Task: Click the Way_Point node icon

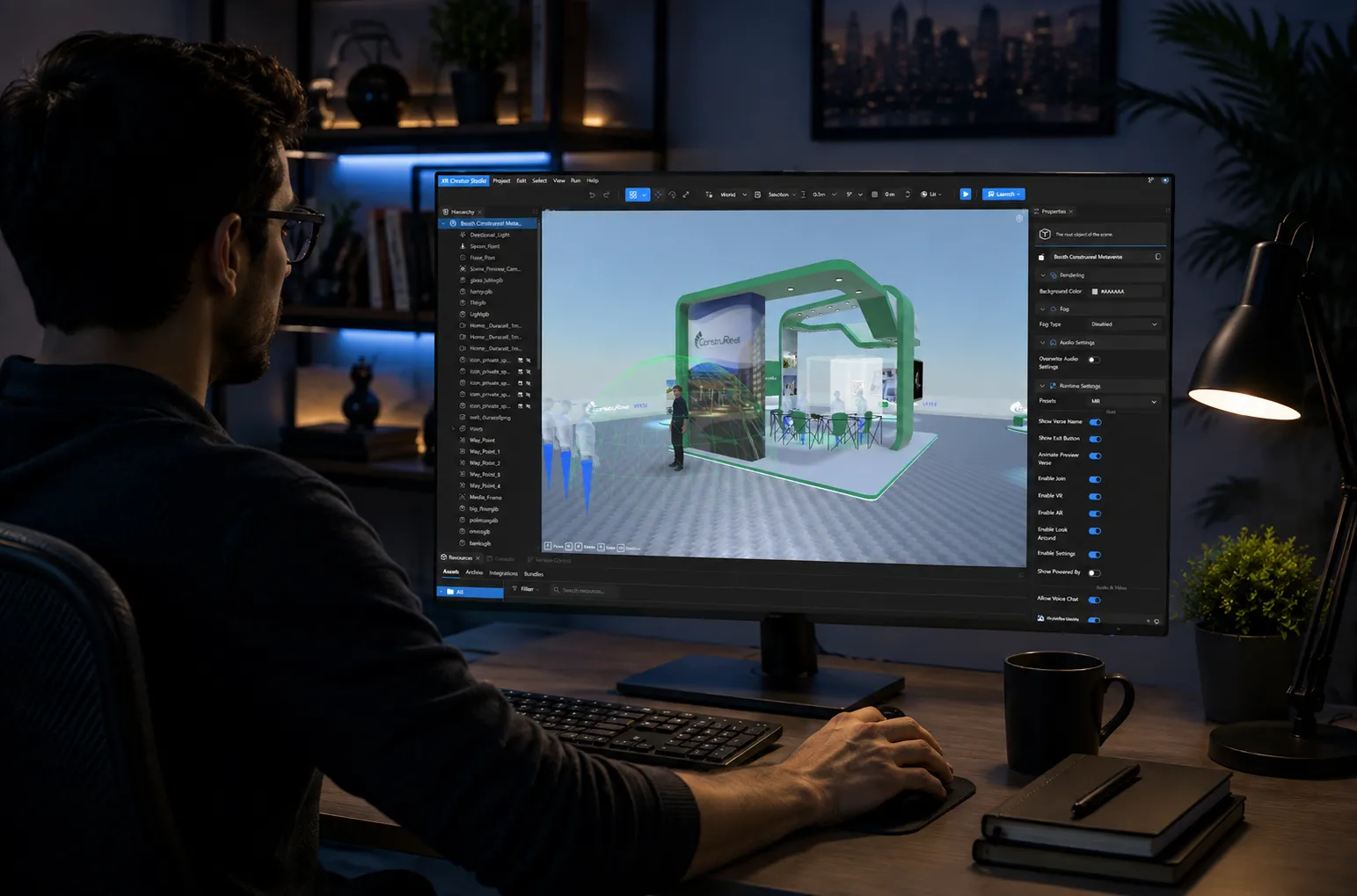Action: tap(463, 440)
